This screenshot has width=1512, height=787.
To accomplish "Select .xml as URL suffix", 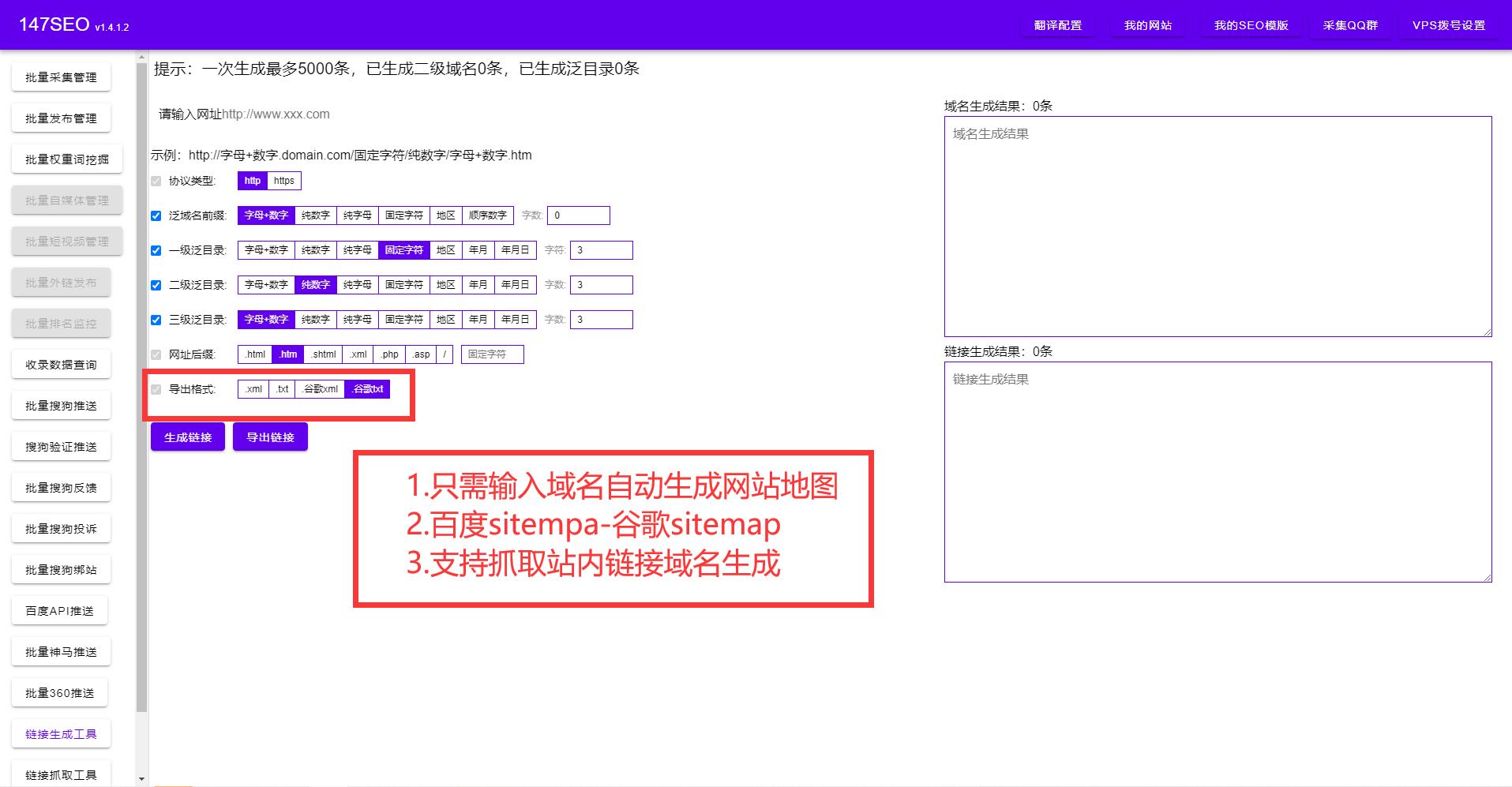I will pos(357,354).
